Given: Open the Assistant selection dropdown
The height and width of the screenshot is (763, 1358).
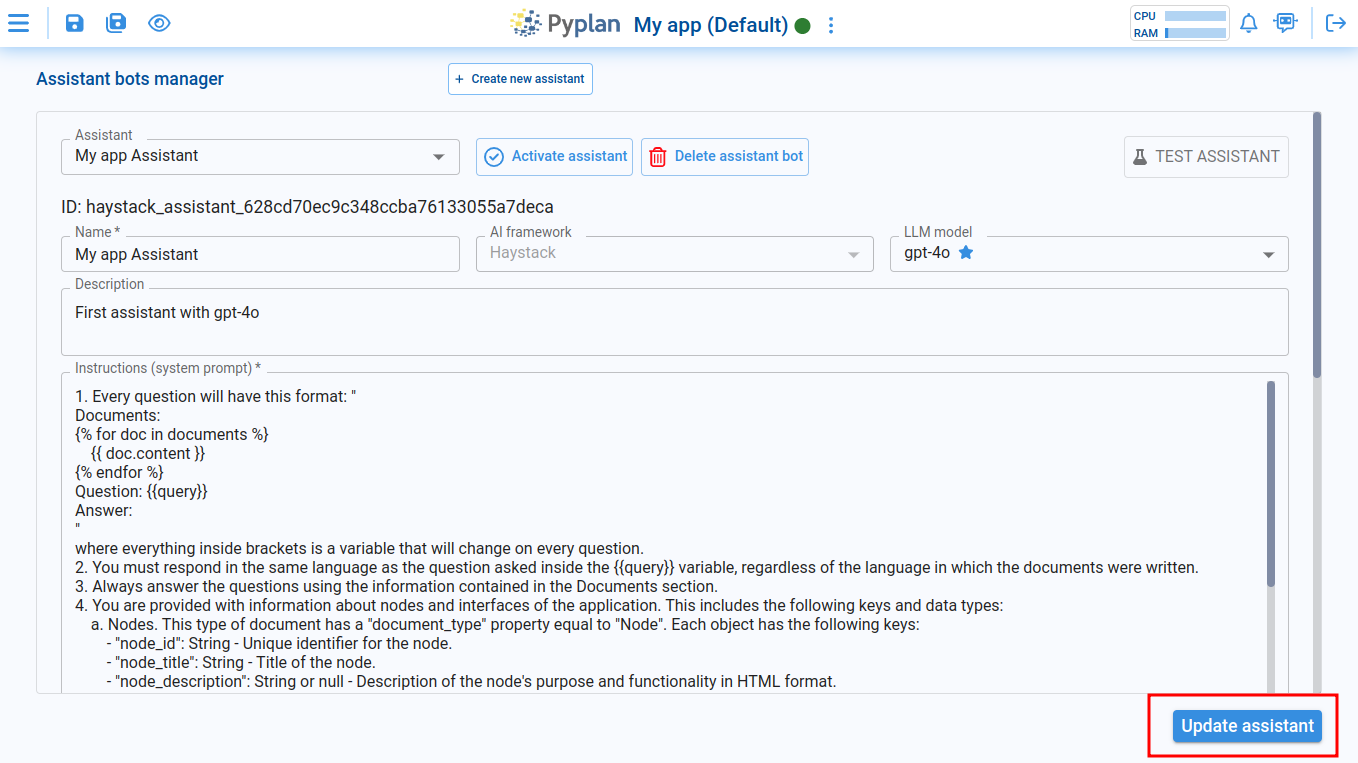Looking at the screenshot, I should tap(438, 156).
